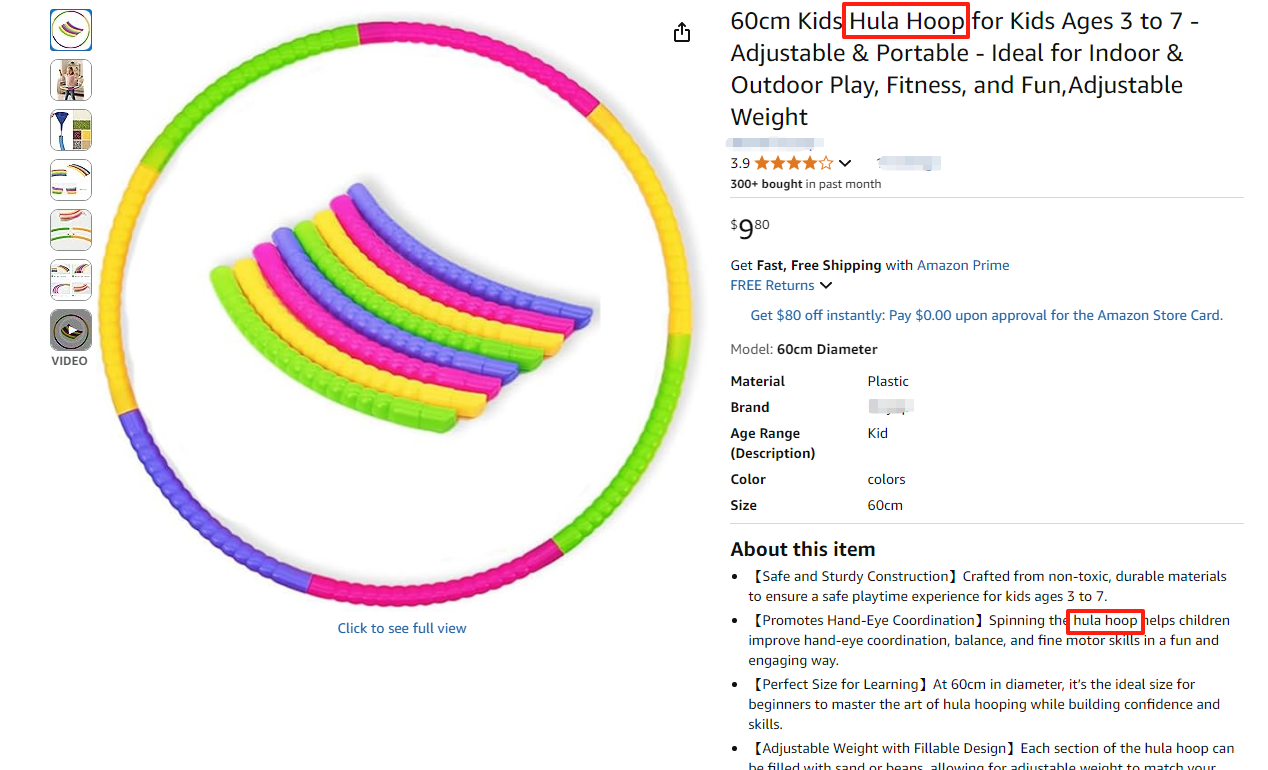Open the Amazon Prime link

point(963,265)
